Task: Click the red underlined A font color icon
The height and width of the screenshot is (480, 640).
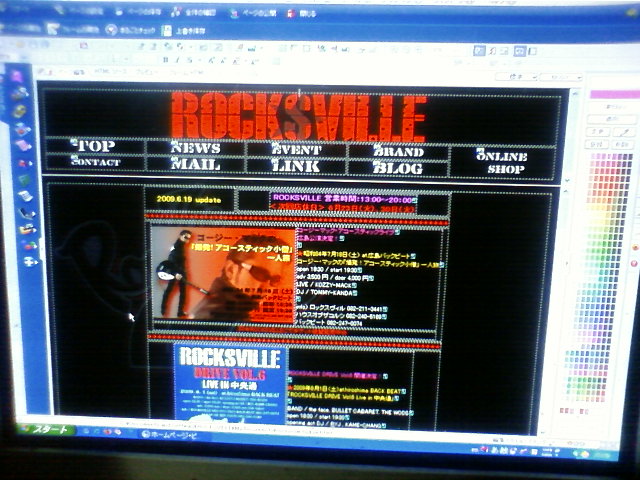Action: [x=236, y=62]
